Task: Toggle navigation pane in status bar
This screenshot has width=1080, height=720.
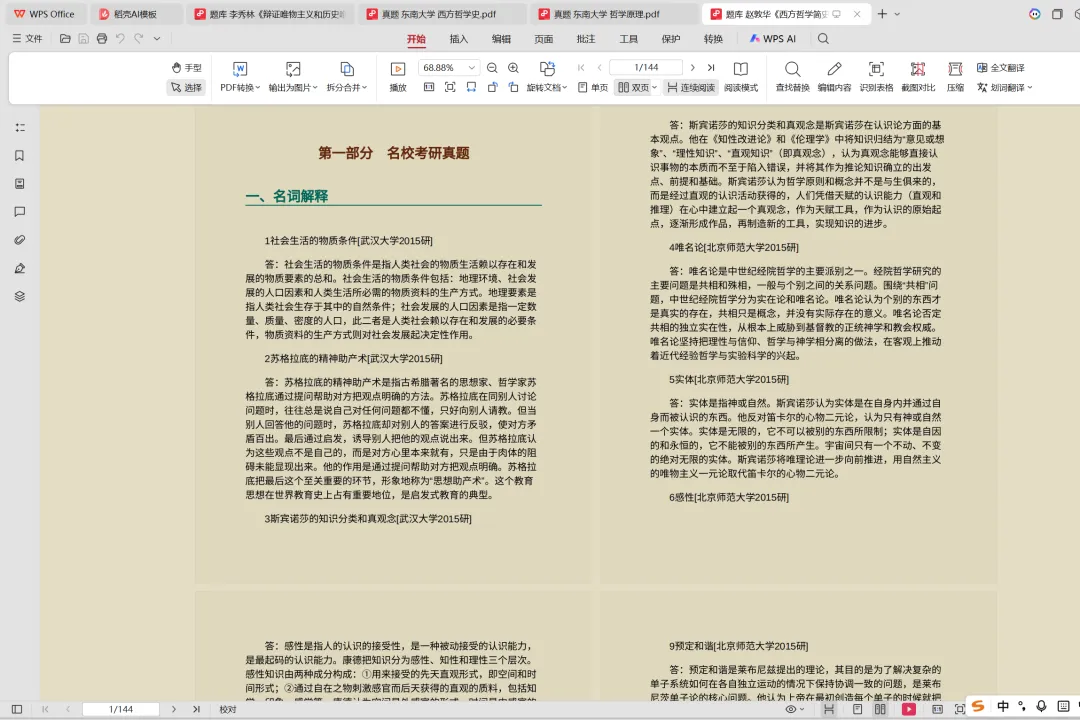Action: (x=17, y=709)
